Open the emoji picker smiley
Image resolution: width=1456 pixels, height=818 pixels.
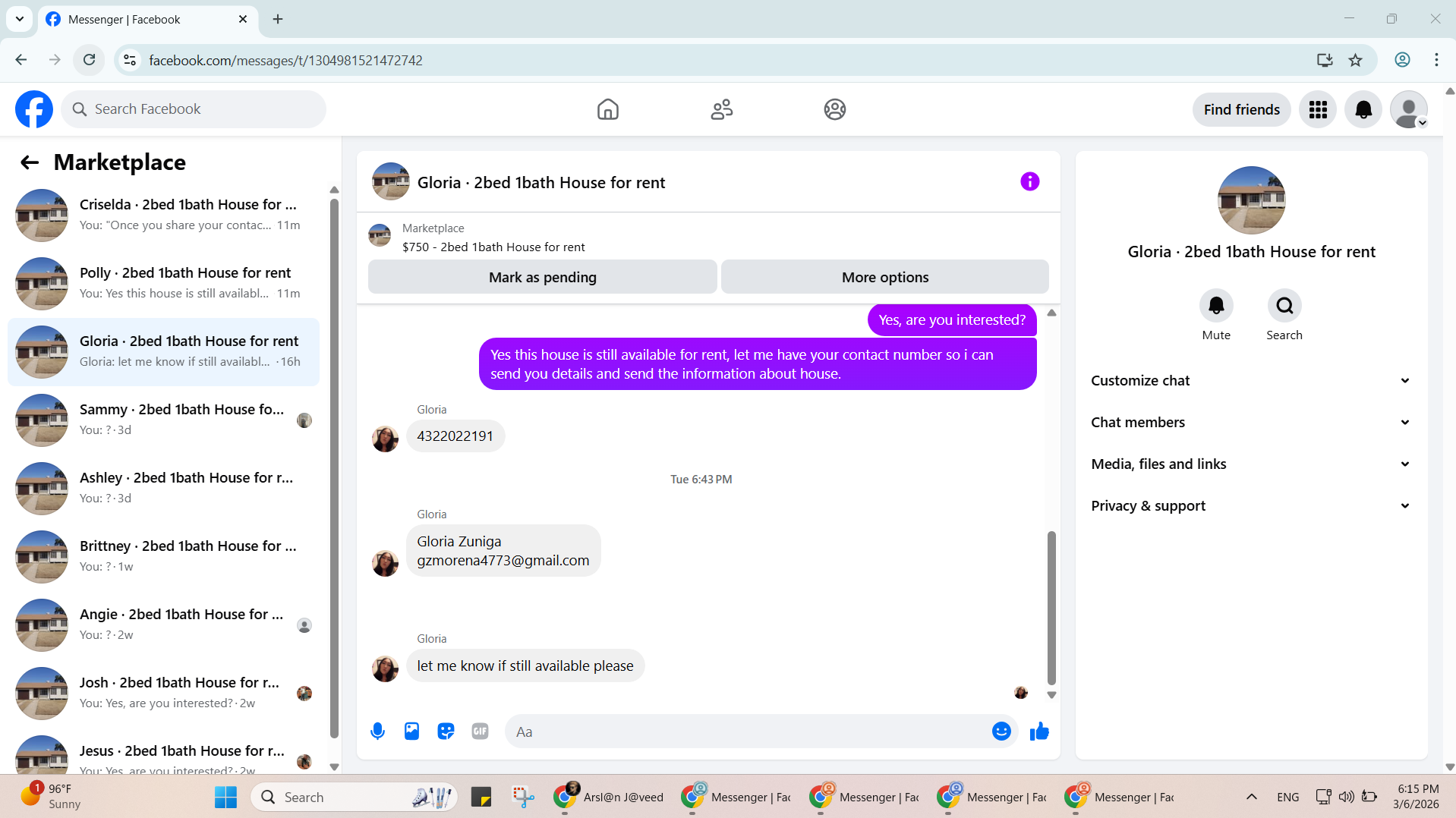[1001, 731]
